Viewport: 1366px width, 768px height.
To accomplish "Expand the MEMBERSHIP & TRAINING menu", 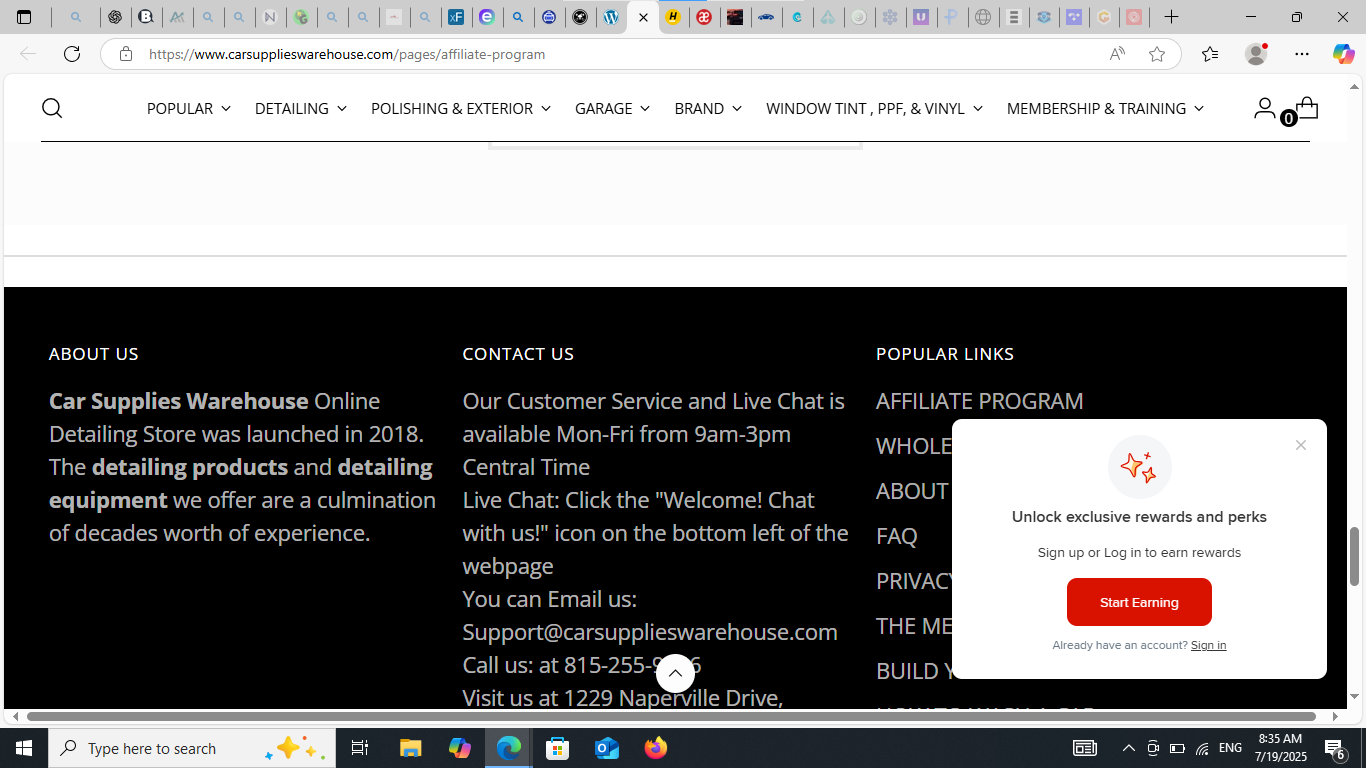I will pos(1105,108).
